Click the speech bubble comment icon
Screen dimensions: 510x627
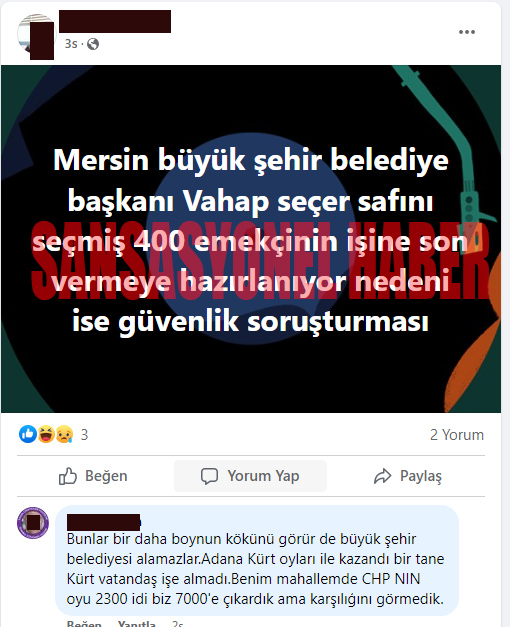pyautogui.click(x=209, y=476)
